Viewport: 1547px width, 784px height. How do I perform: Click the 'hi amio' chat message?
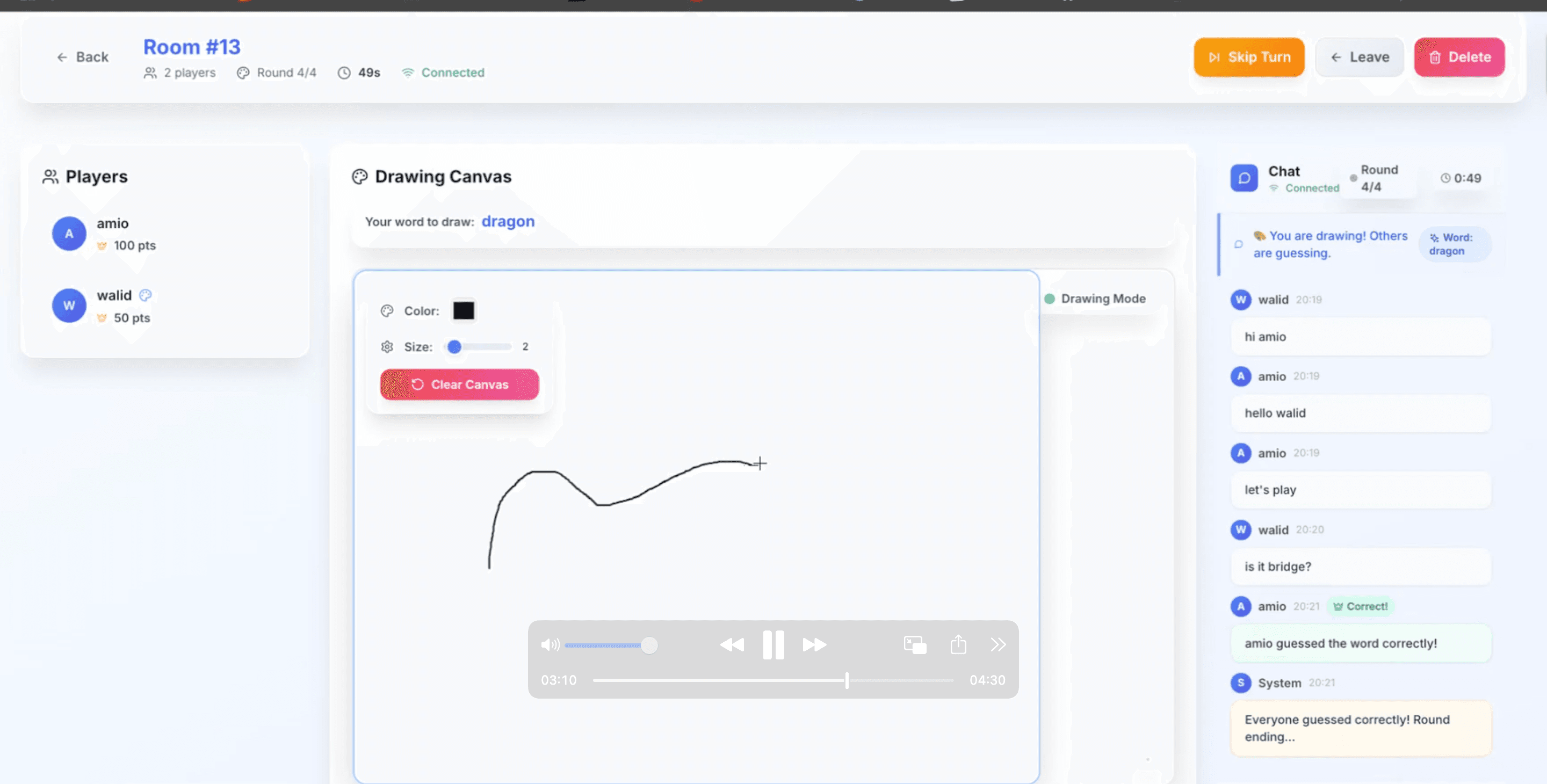[x=1361, y=337]
